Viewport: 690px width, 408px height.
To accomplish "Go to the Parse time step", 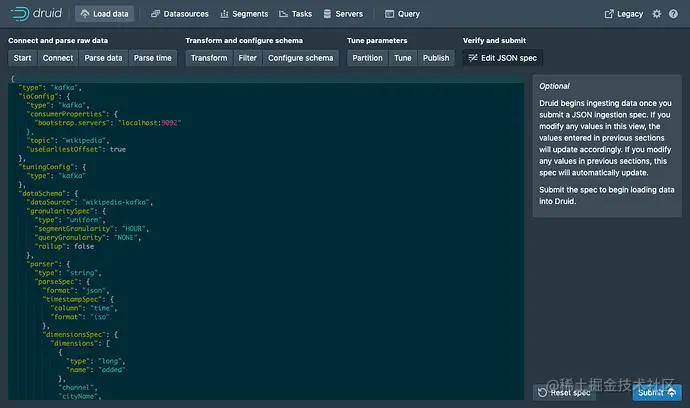I will (x=153, y=58).
